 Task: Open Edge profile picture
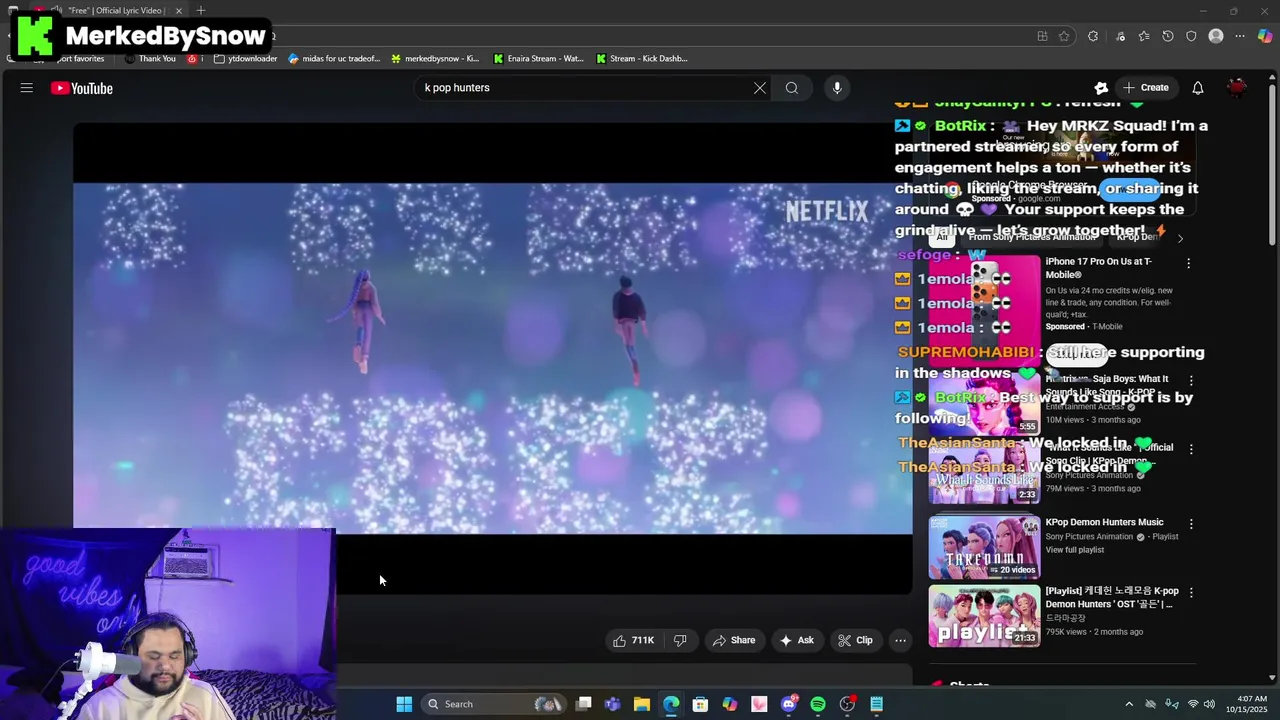pyautogui.click(x=1216, y=36)
